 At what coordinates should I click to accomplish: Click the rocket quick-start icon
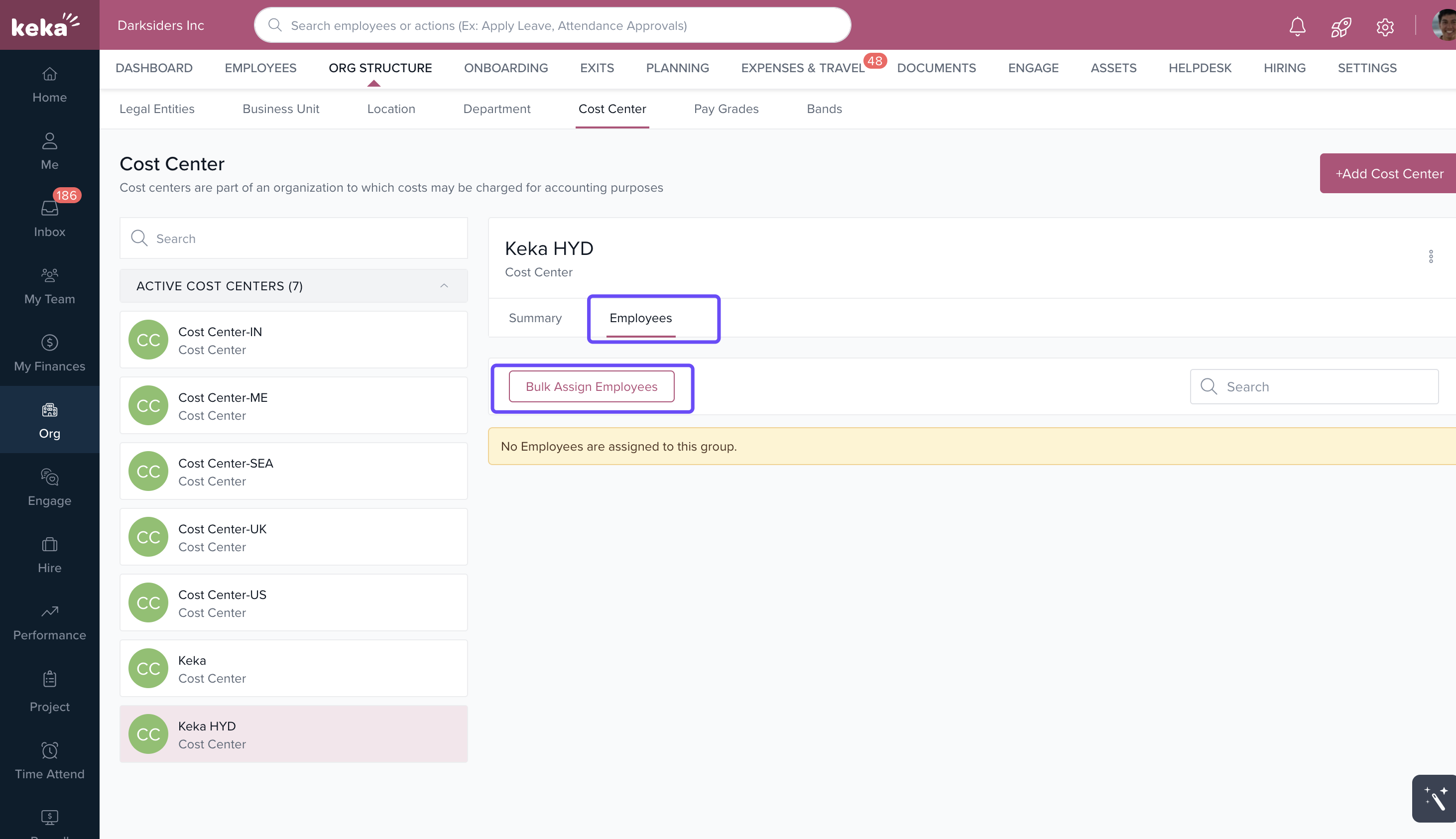pyautogui.click(x=1341, y=26)
